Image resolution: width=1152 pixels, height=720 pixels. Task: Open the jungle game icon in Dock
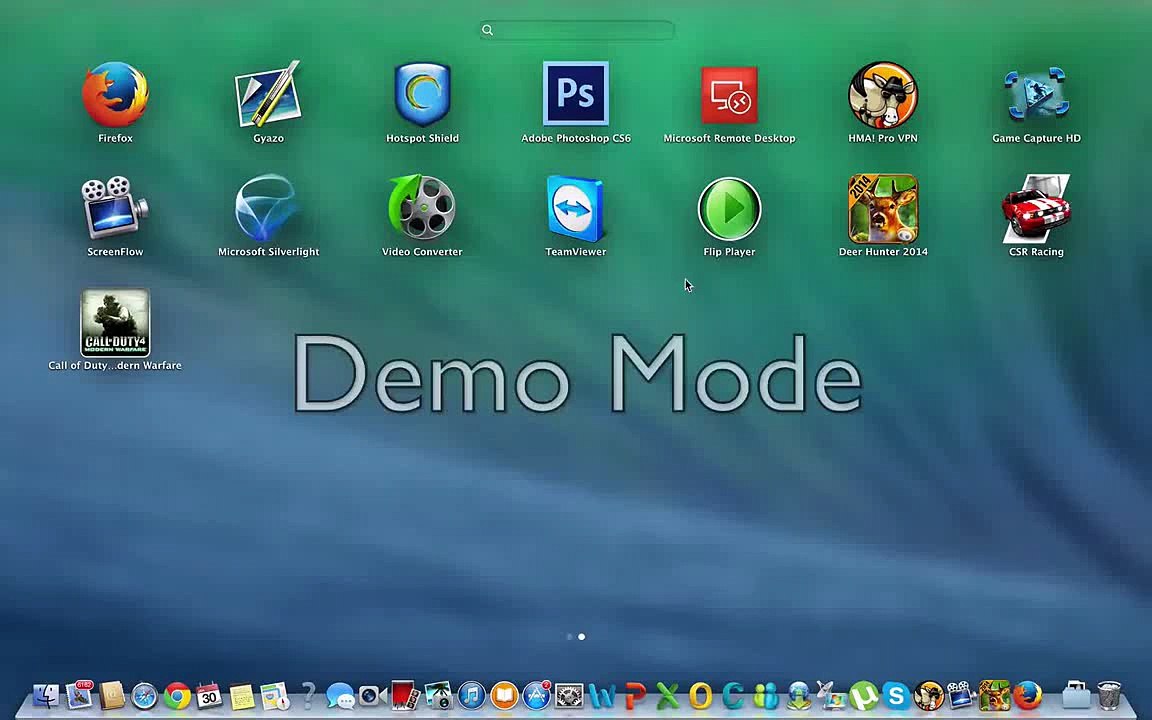tap(994, 696)
